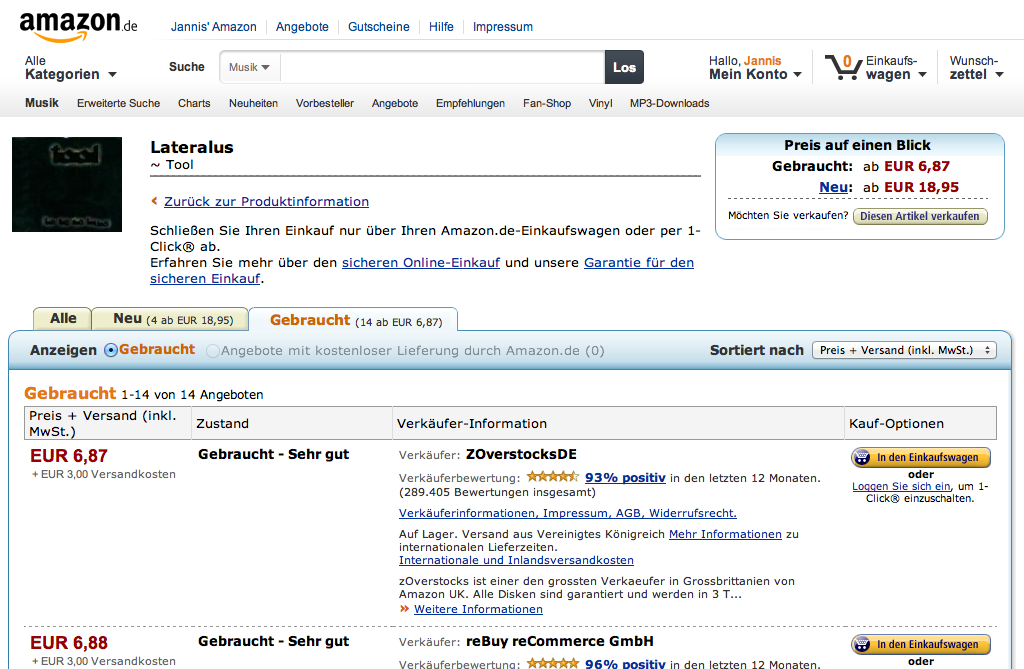1024x669 pixels.
Task: Click Weitere Informationen for ZOverstocksDE
Action: [x=478, y=609]
